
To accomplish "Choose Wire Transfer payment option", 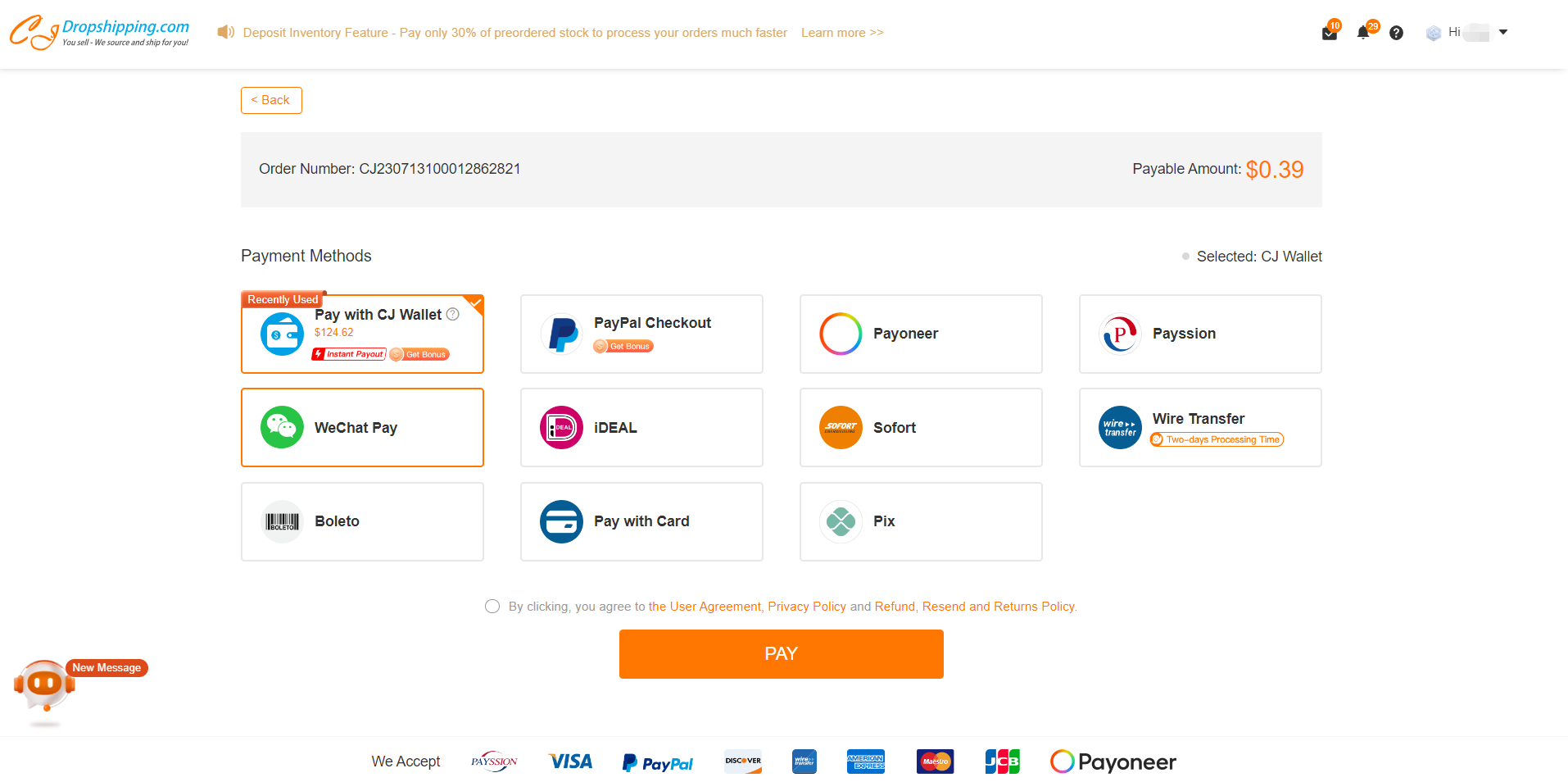I will tap(1199, 427).
